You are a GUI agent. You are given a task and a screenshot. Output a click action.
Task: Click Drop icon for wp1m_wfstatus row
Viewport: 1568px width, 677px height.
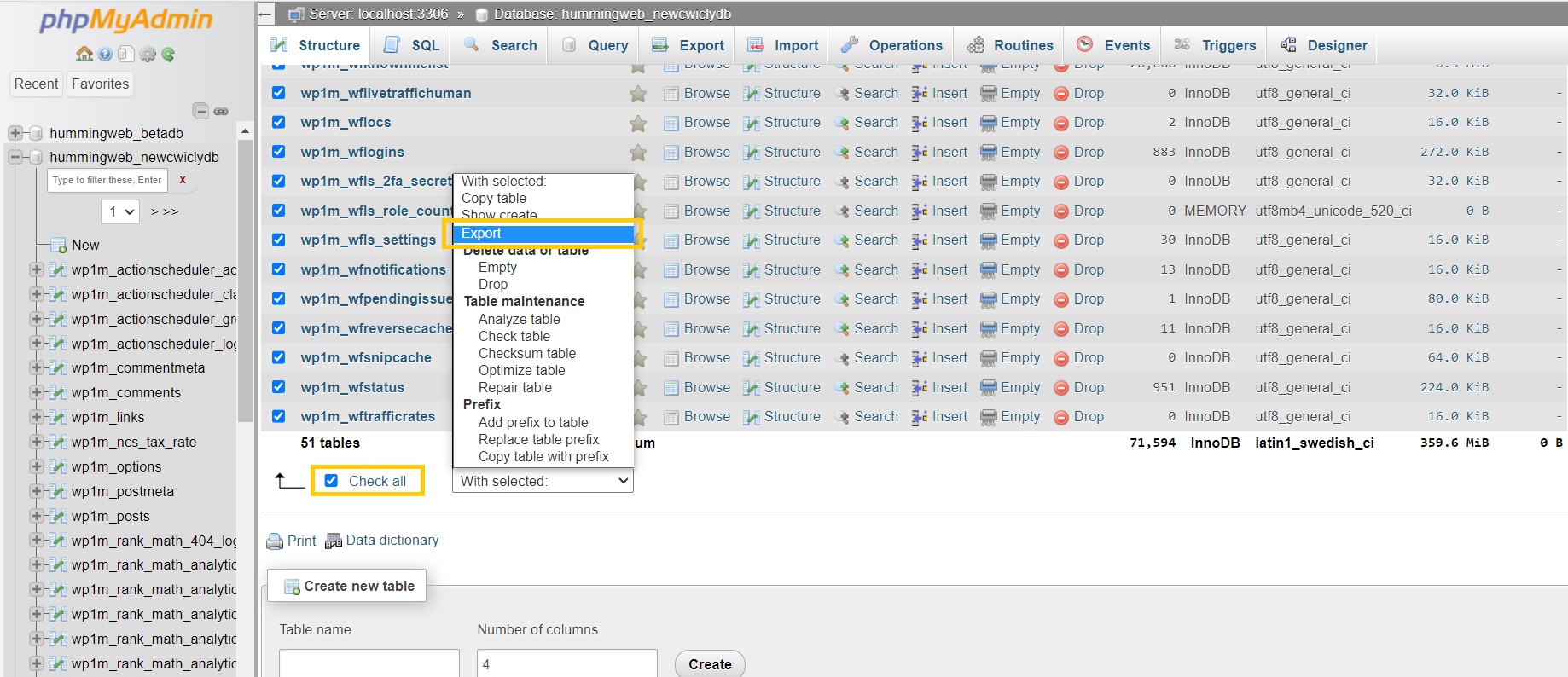(1061, 387)
